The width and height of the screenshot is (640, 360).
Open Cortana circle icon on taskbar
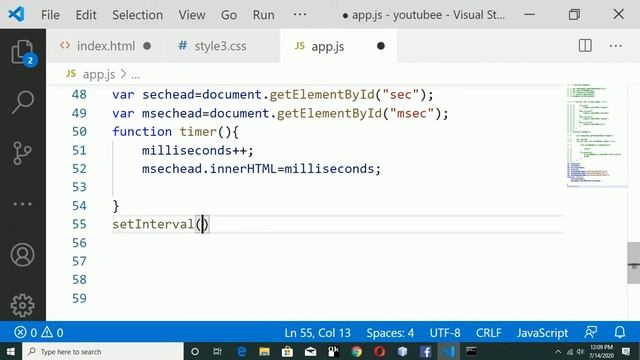coord(195,351)
